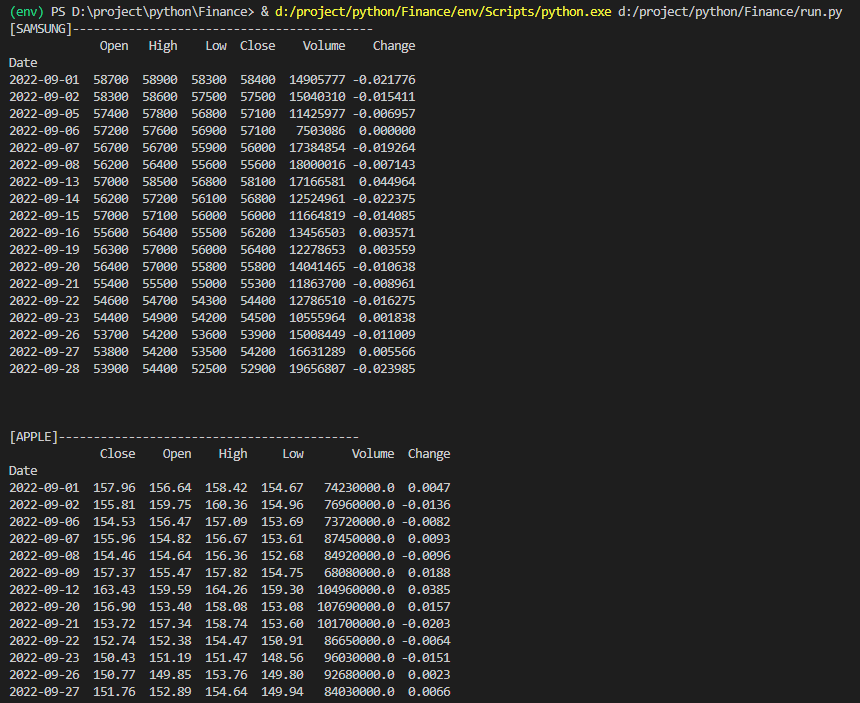Click Apple low value 150.91
Image resolution: width=860 pixels, height=703 pixels.
(282, 640)
